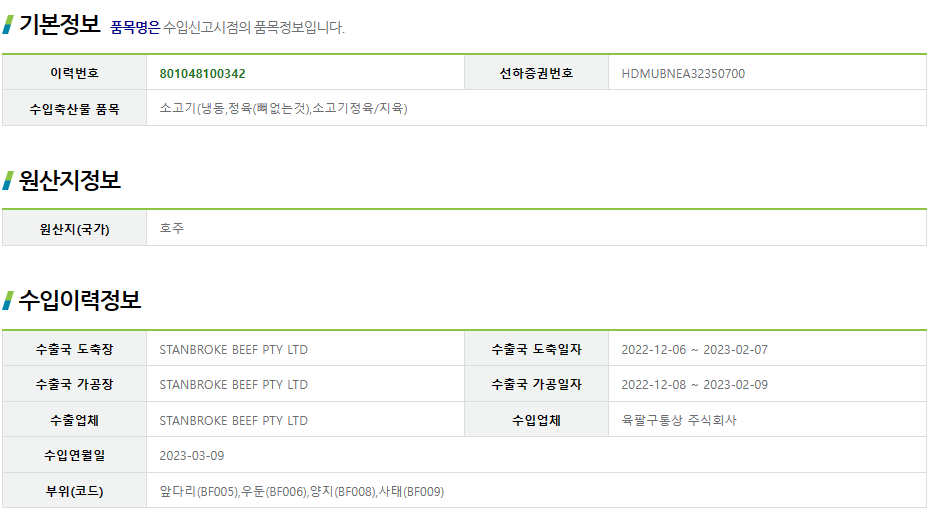
Task: Select the slaughter date range 2022-12-06 ~ 2023-02-07
Action: click(694, 350)
